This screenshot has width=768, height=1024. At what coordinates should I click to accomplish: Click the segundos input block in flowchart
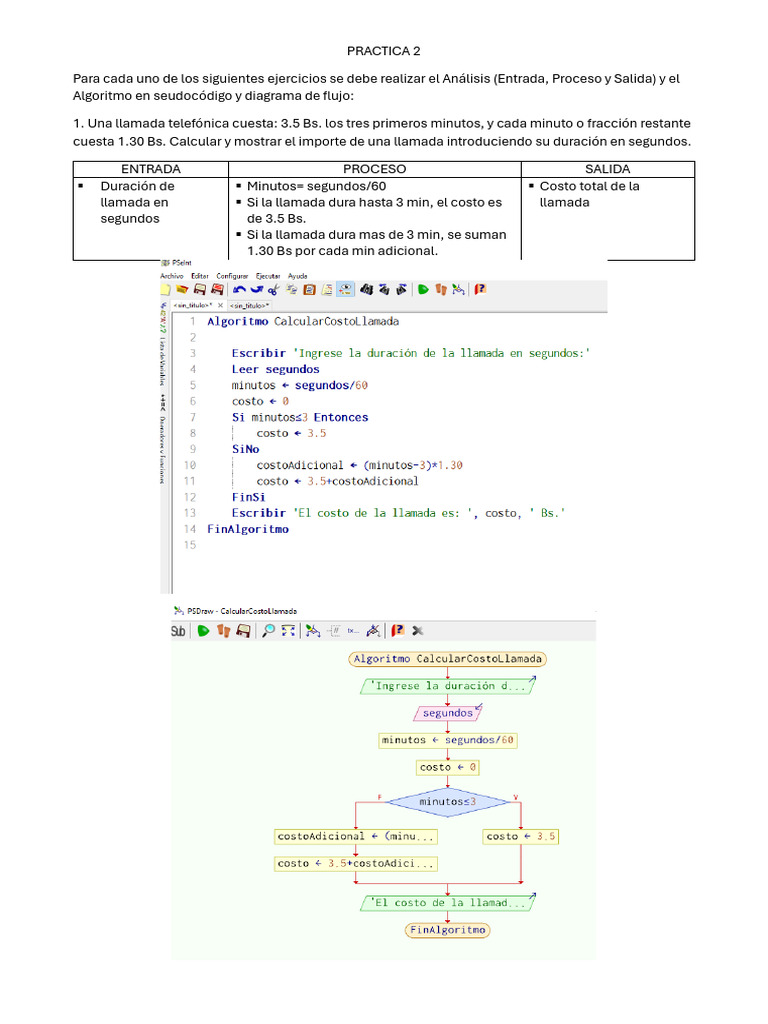coord(447,713)
